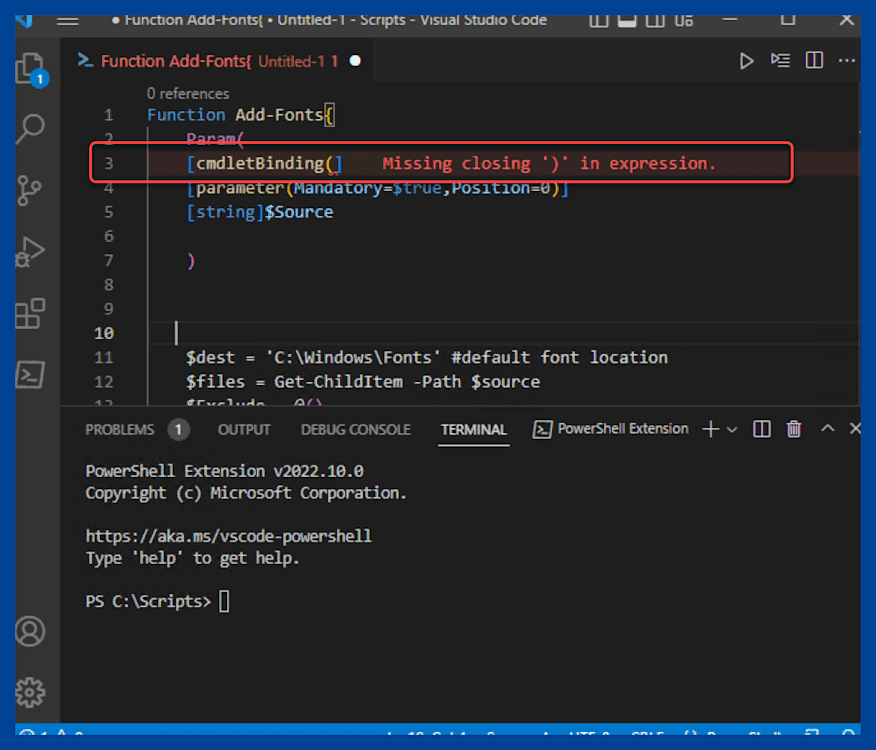Click line number 1 in gutter
Screen dimensions: 876x750
click(x=108, y=115)
